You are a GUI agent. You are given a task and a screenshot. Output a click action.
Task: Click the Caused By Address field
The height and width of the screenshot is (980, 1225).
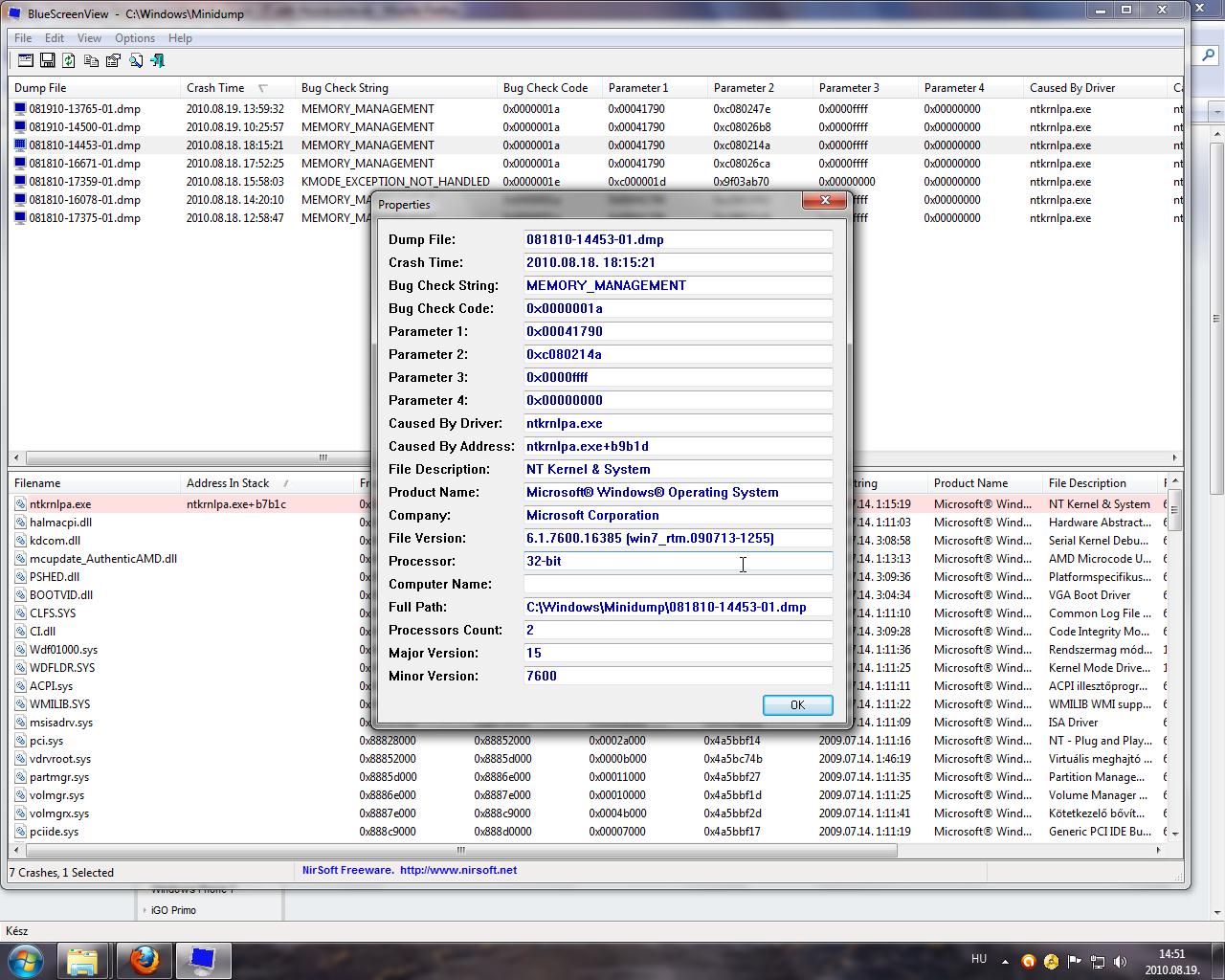(x=678, y=447)
